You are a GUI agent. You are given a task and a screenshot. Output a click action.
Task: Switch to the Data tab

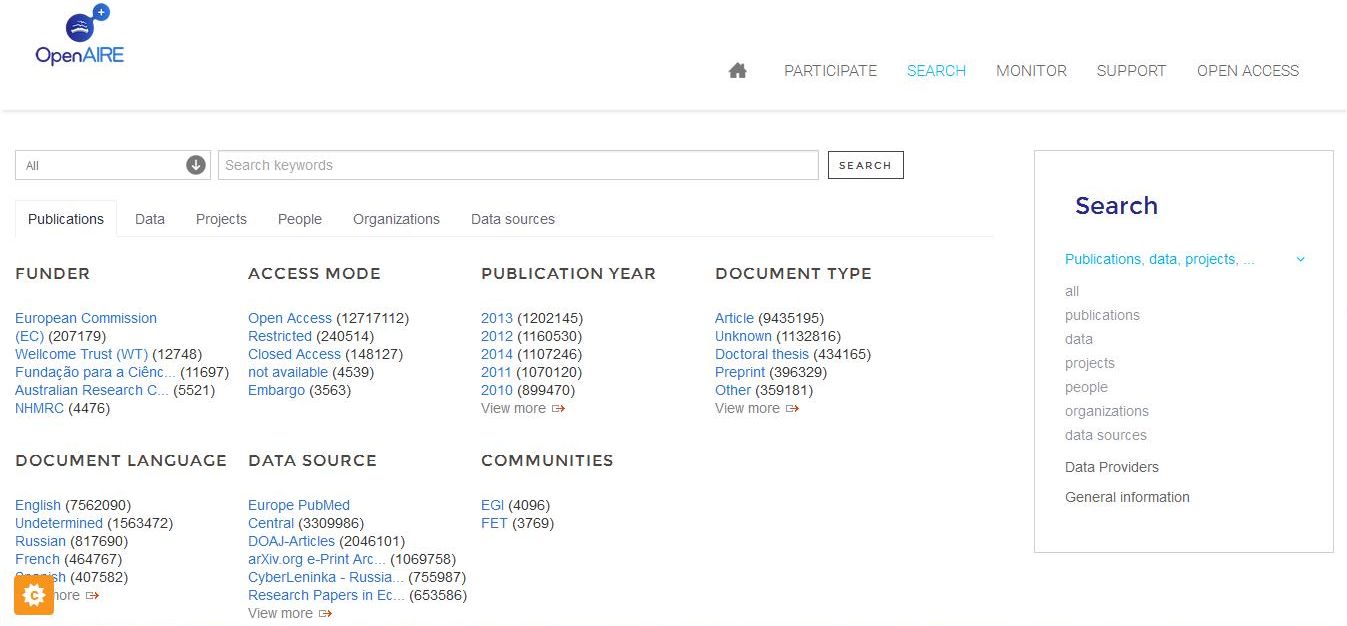coord(150,219)
